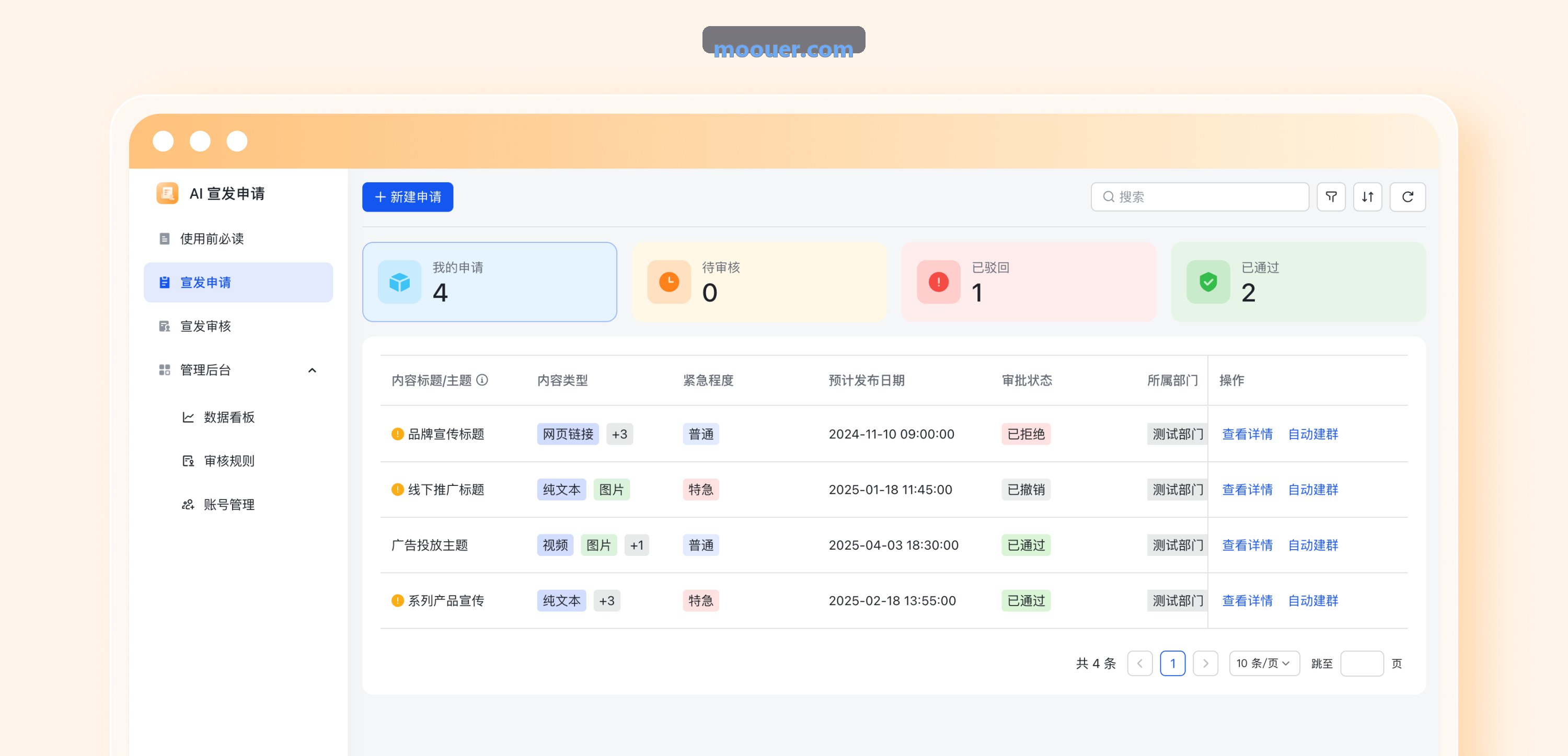Click the AI 宣发申请 app logo icon

167,193
